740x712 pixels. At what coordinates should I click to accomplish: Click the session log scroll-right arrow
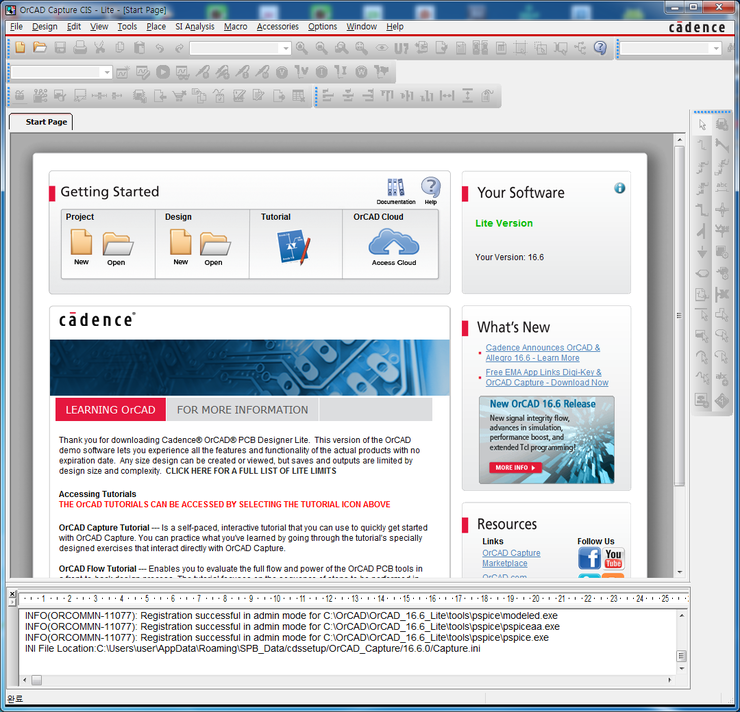tap(670, 680)
